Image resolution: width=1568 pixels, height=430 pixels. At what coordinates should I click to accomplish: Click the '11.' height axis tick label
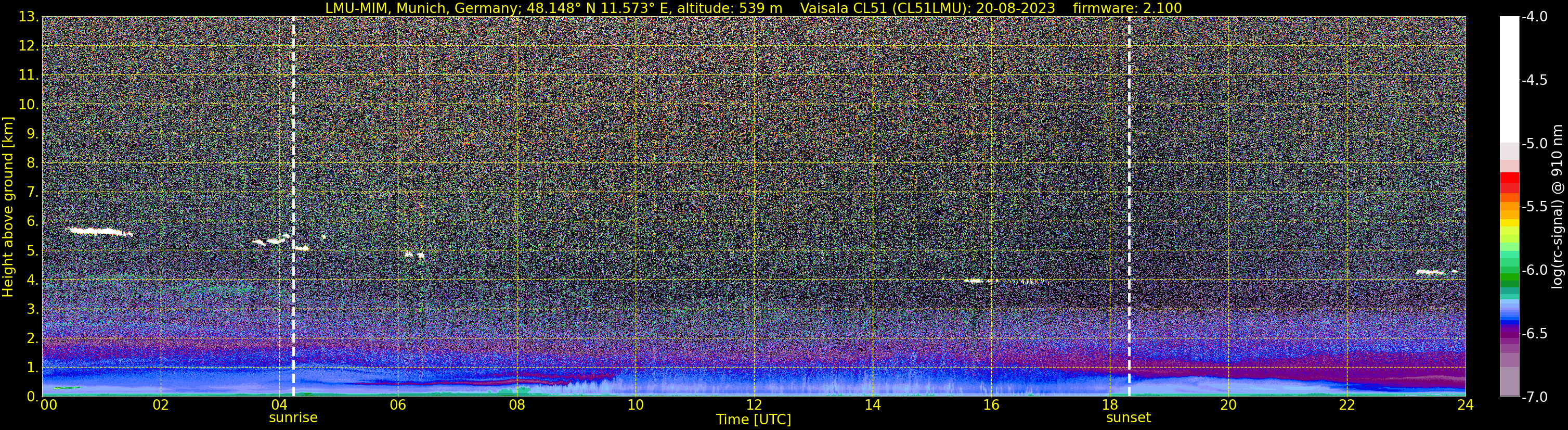click(x=29, y=75)
